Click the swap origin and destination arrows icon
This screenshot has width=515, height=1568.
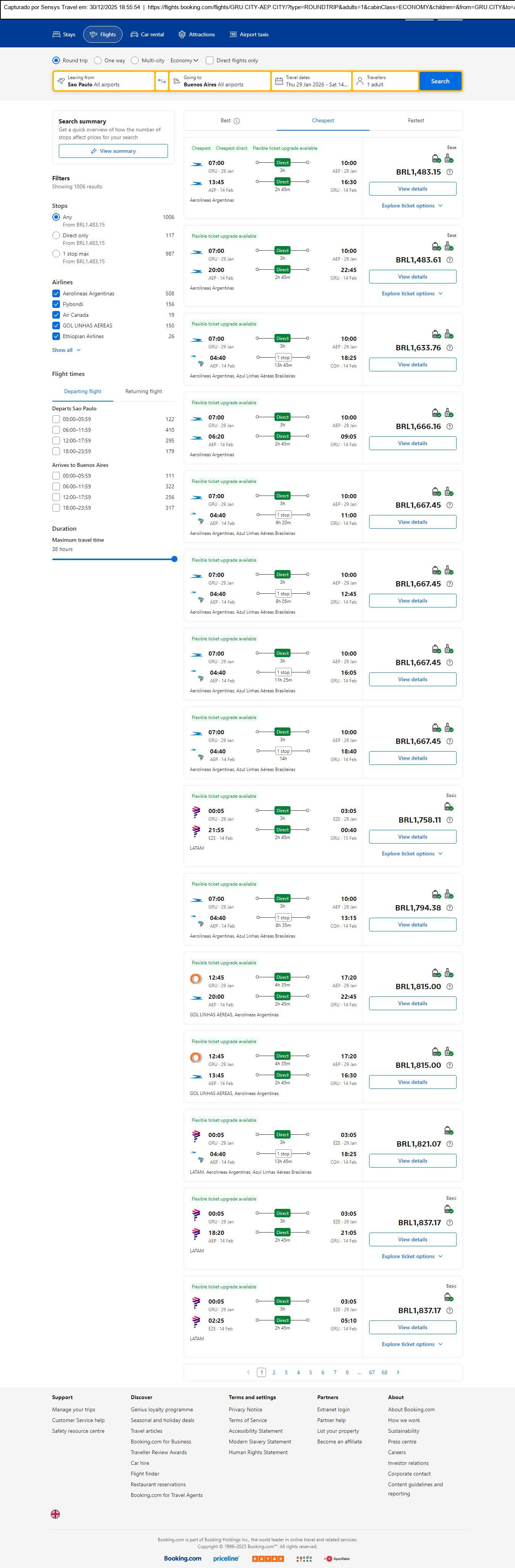point(162,81)
